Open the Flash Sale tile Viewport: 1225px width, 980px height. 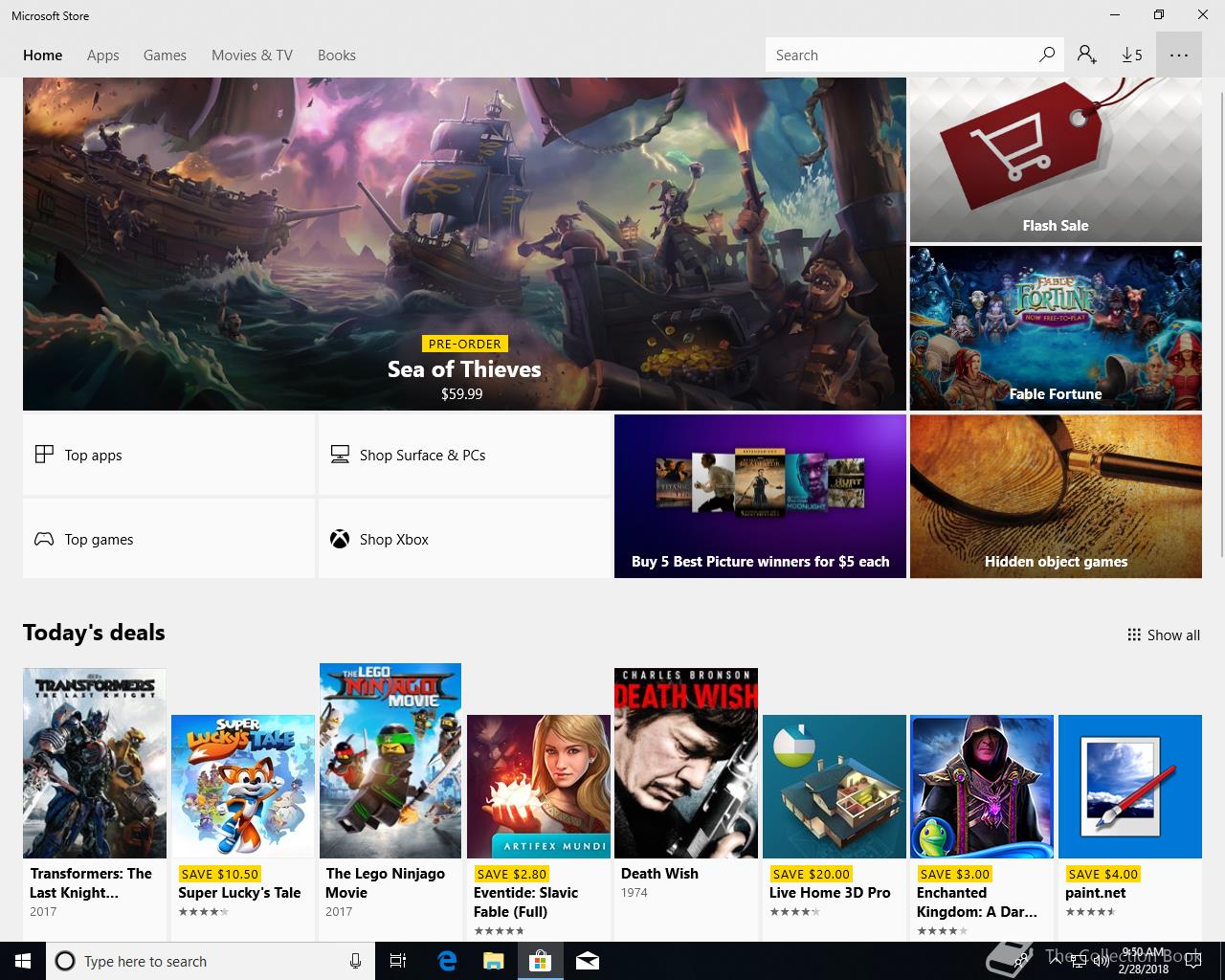[1056, 160]
